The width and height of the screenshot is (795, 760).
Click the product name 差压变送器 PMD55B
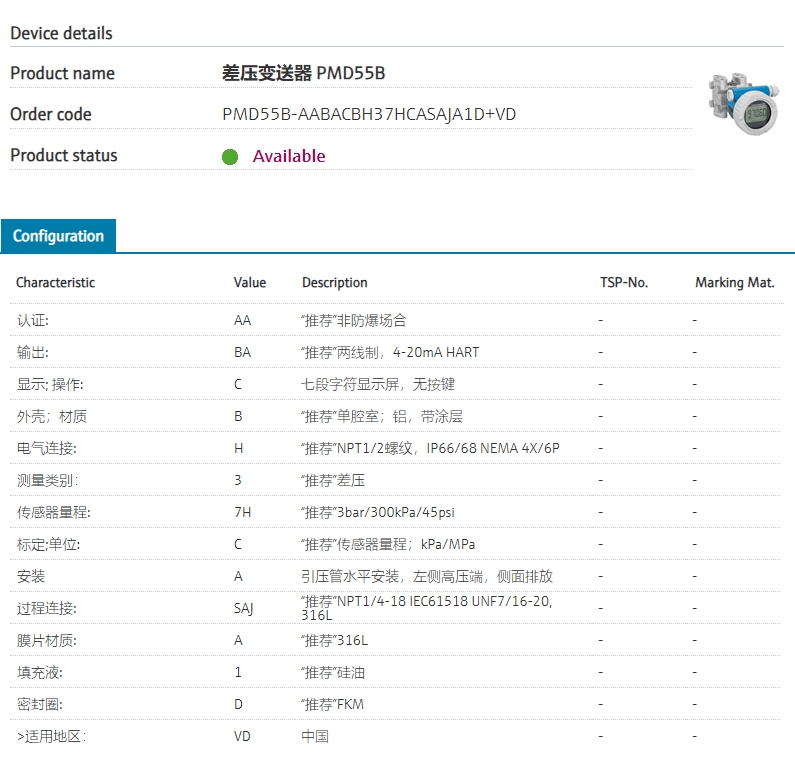click(303, 73)
